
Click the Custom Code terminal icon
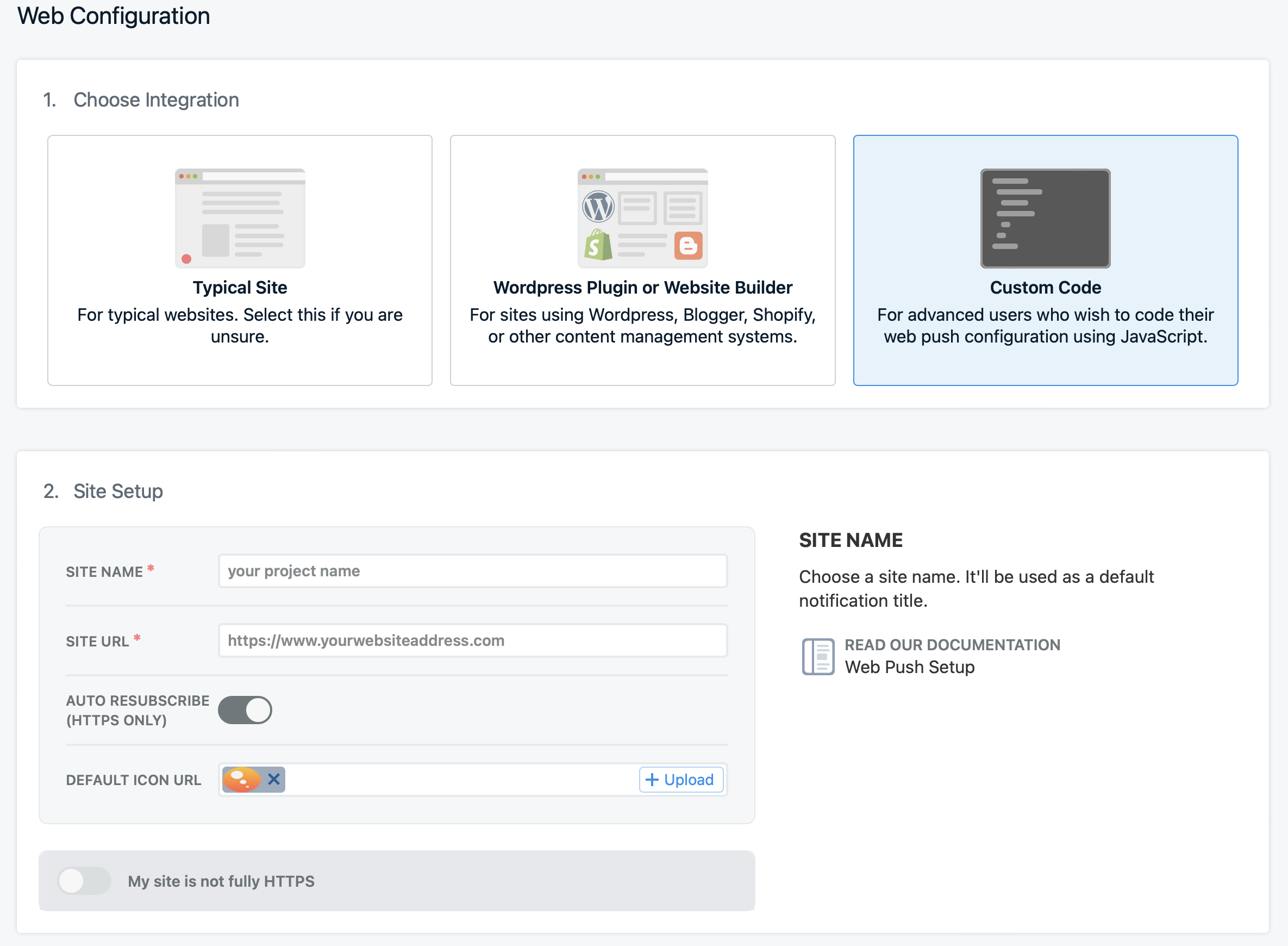coord(1045,217)
